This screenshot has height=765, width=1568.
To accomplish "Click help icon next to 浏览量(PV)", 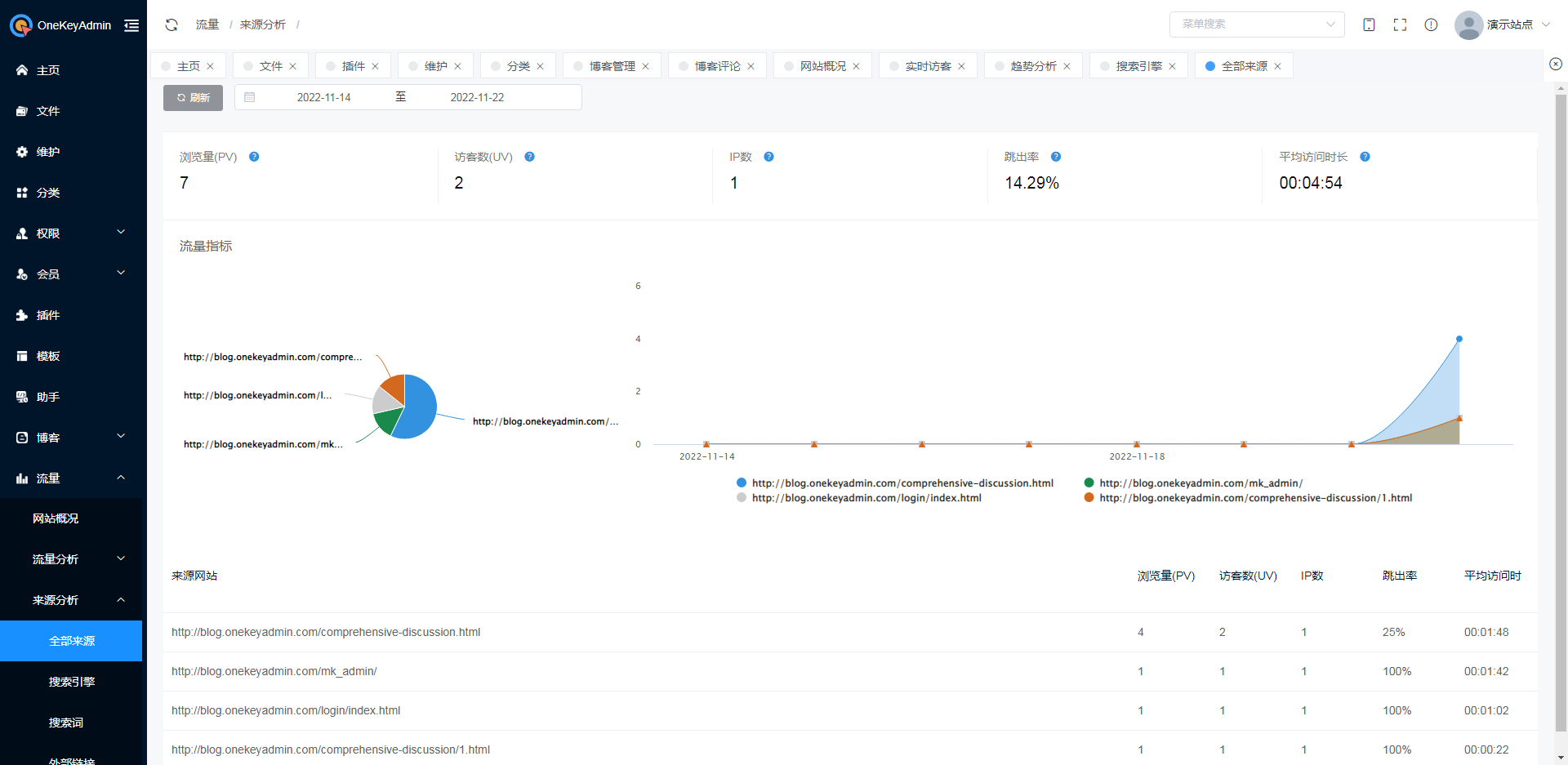I will pyautogui.click(x=254, y=157).
